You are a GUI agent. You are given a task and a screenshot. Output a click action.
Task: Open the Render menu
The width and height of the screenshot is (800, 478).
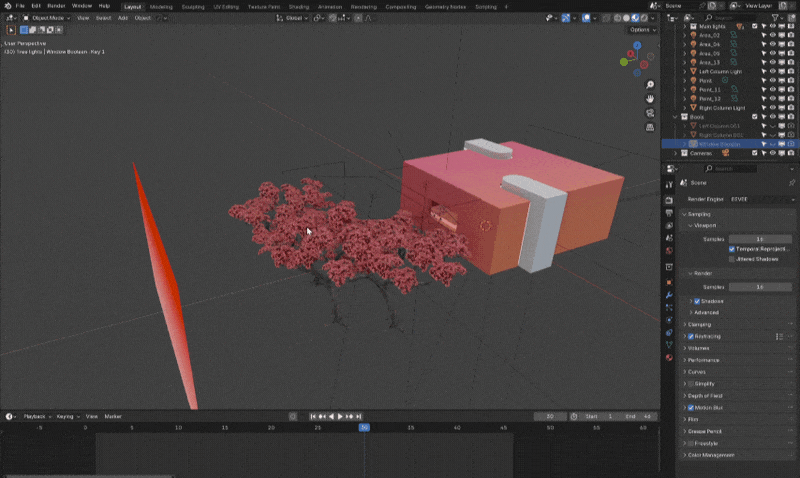click(x=56, y=6)
